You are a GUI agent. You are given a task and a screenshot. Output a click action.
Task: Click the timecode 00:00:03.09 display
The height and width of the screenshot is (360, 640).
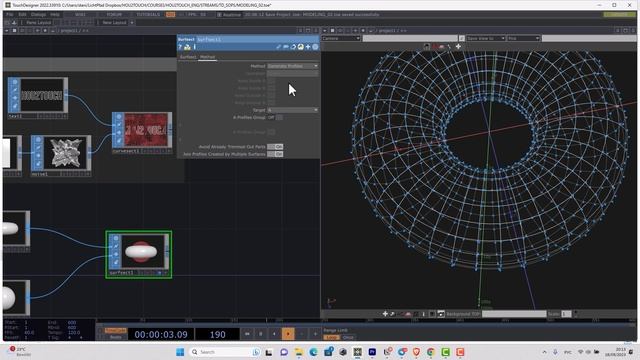(x=161, y=335)
